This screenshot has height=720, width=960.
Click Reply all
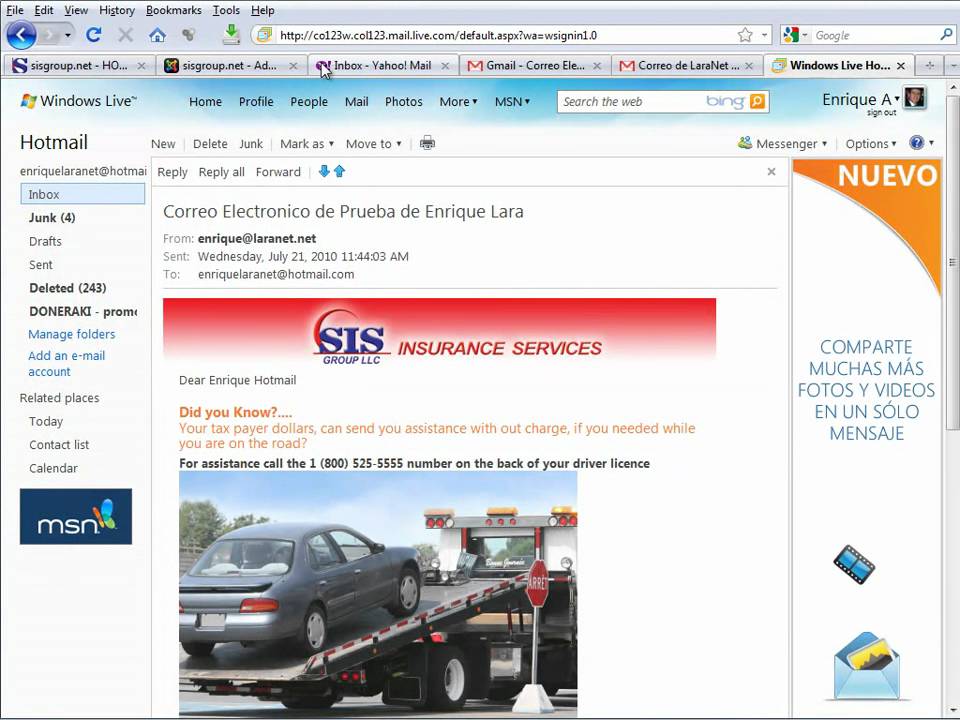pos(221,172)
